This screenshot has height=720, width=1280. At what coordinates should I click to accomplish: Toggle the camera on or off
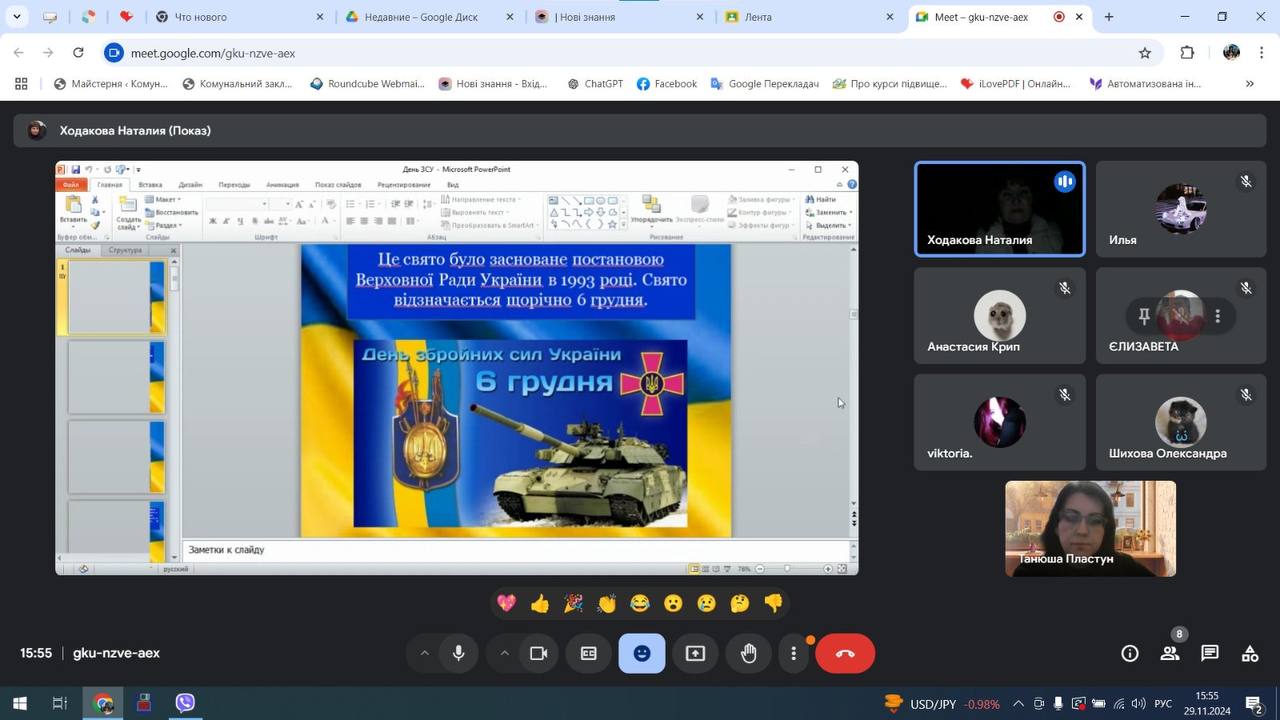[x=538, y=653]
